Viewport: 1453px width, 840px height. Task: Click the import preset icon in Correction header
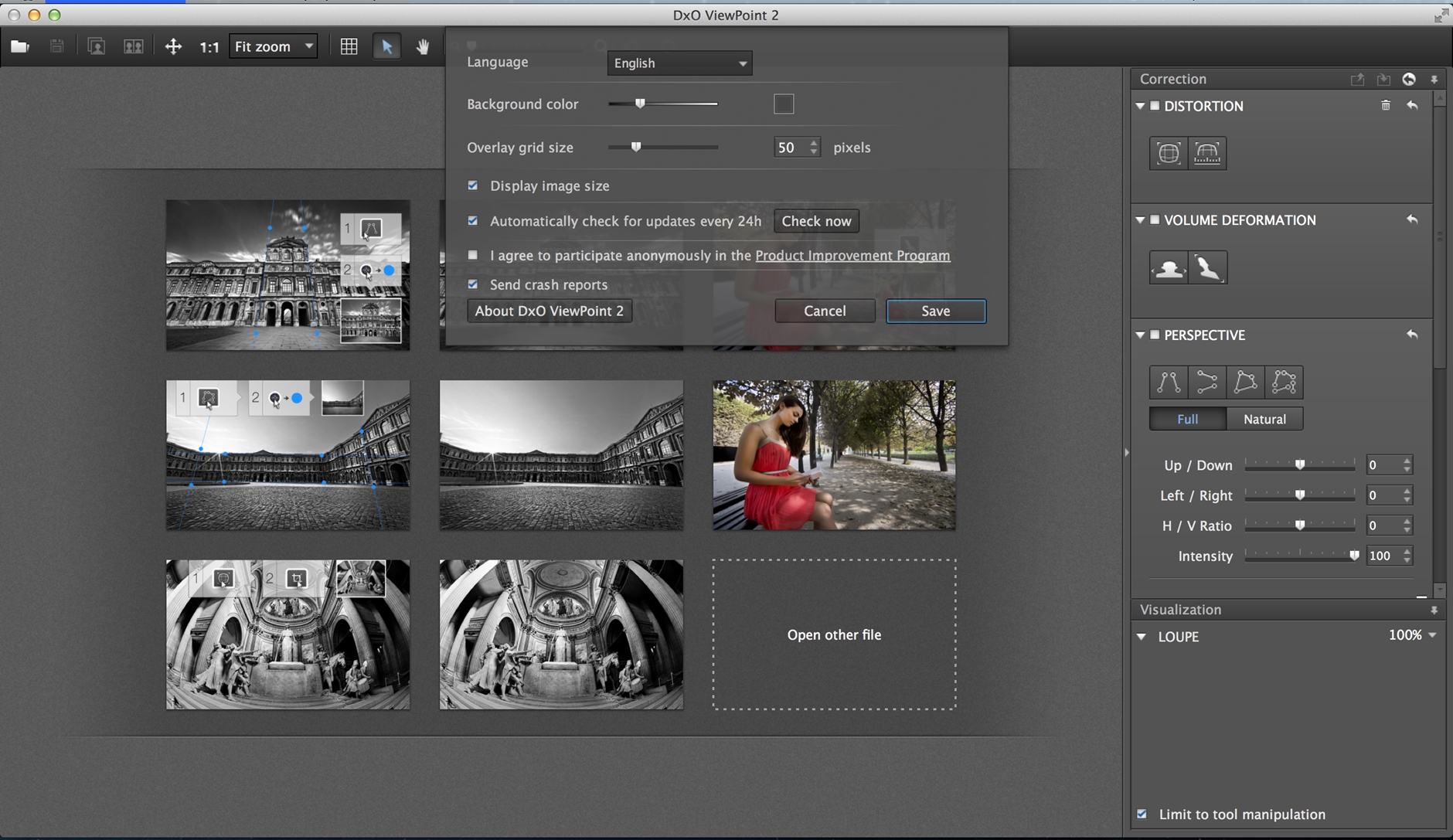point(1383,80)
